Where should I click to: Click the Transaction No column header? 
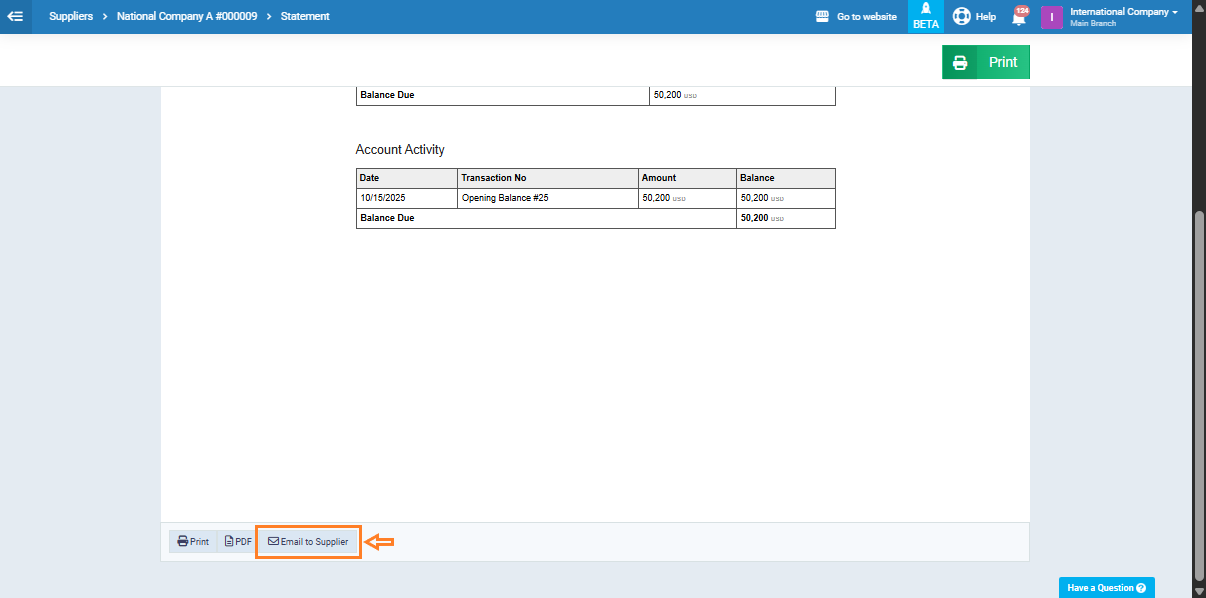(494, 178)
